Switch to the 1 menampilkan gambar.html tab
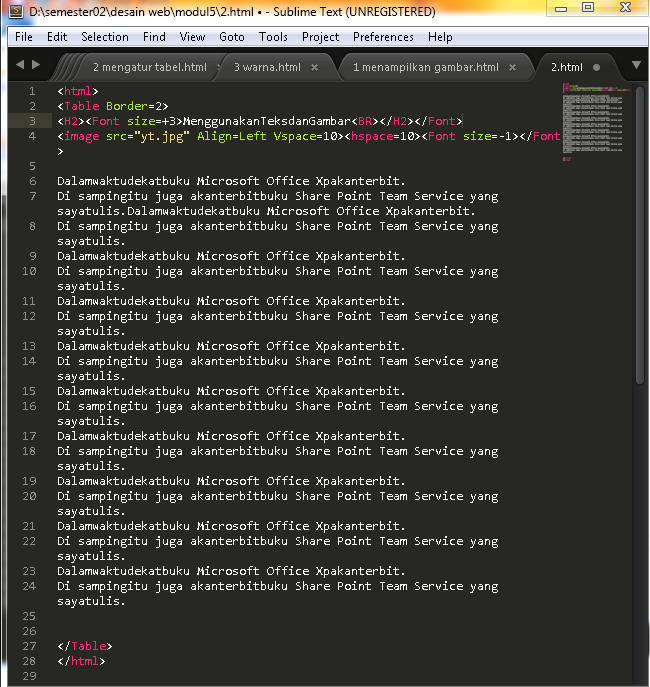650x687 pixels. (426, 67)
